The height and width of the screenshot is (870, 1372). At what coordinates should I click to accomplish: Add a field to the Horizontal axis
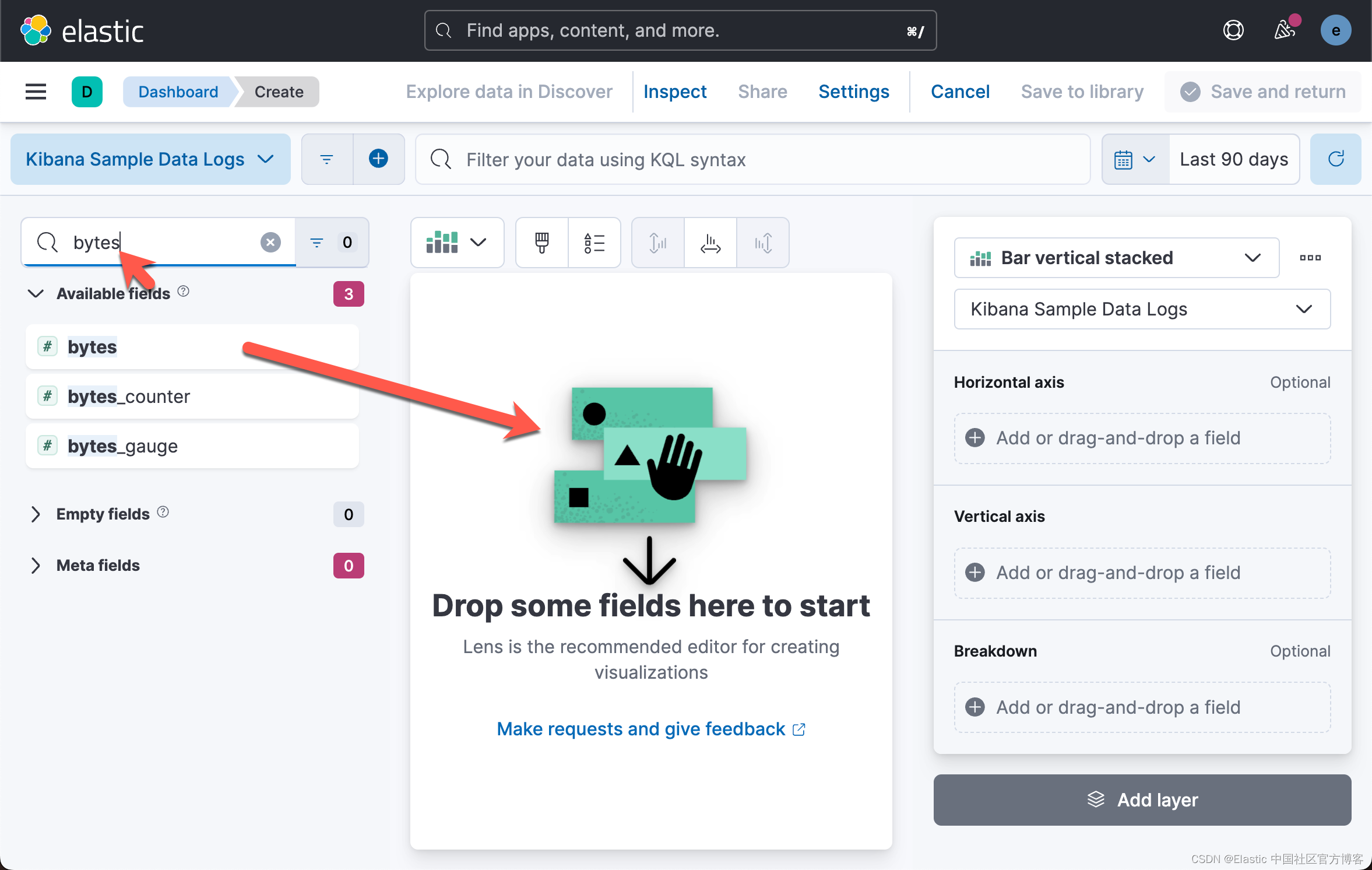pyautogui.click(x=1142, y=438)
